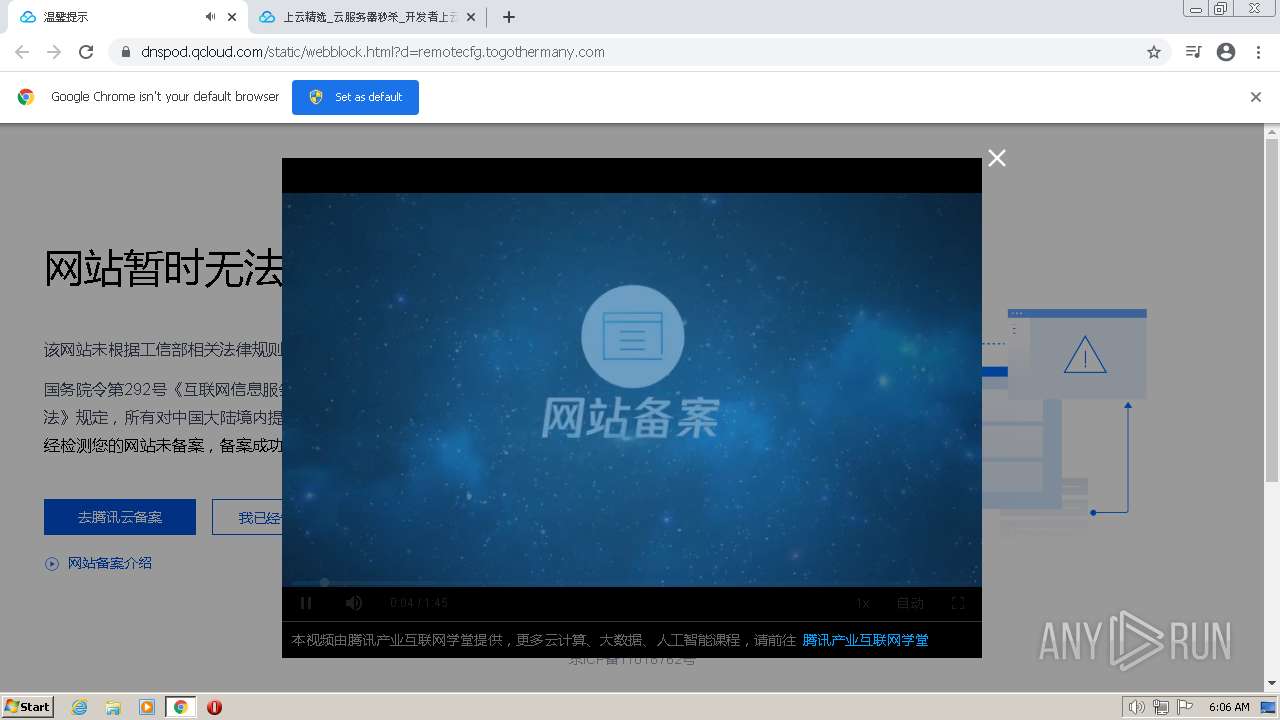Mute audio on the 温馨提示 tab
This screenshot has height=720, width=1280.
pos(210,17)
